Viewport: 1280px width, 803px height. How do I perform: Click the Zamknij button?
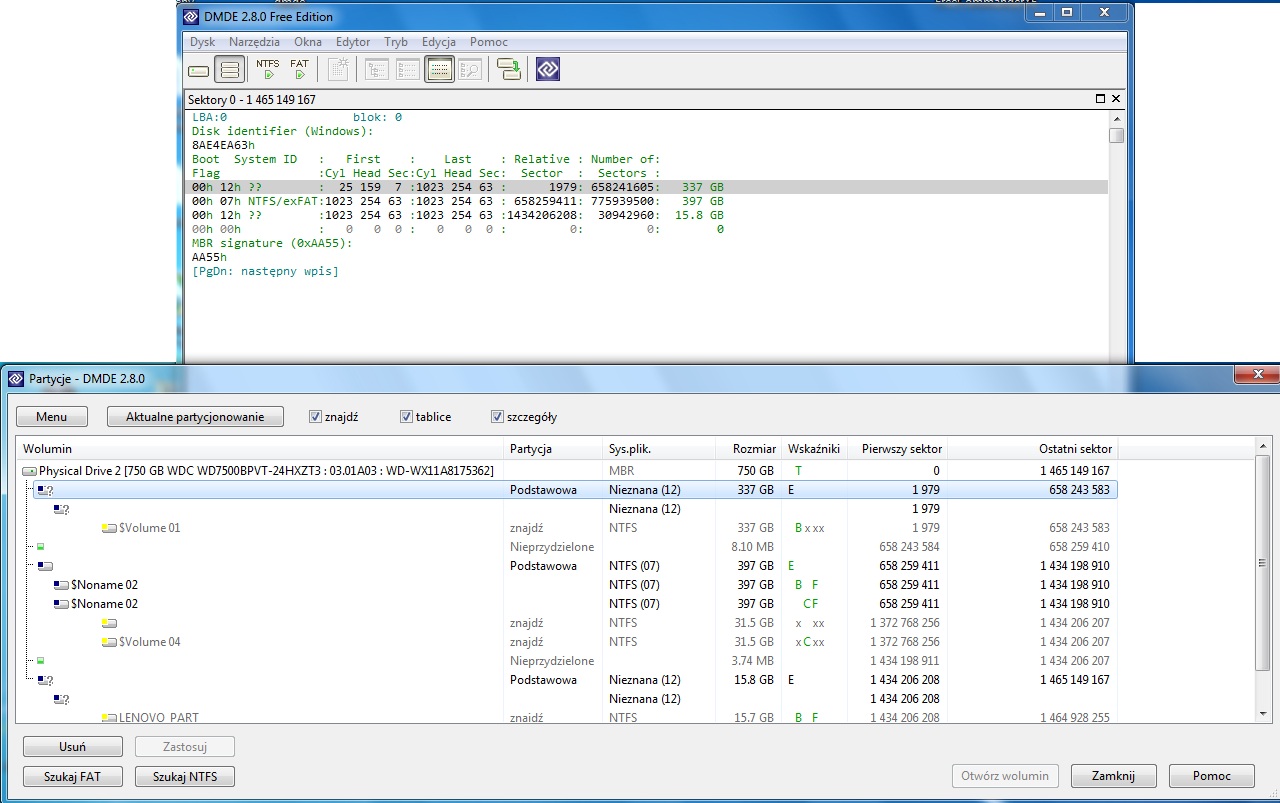(1113, 776)
